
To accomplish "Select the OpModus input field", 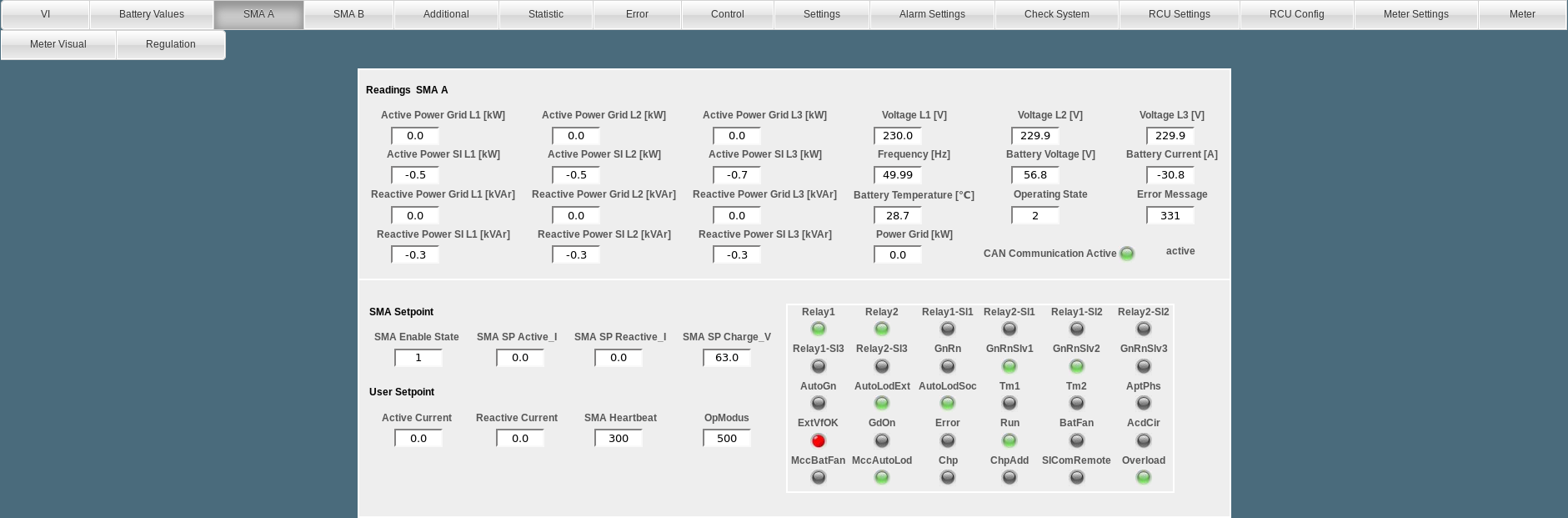I will [x=727, y=439].
